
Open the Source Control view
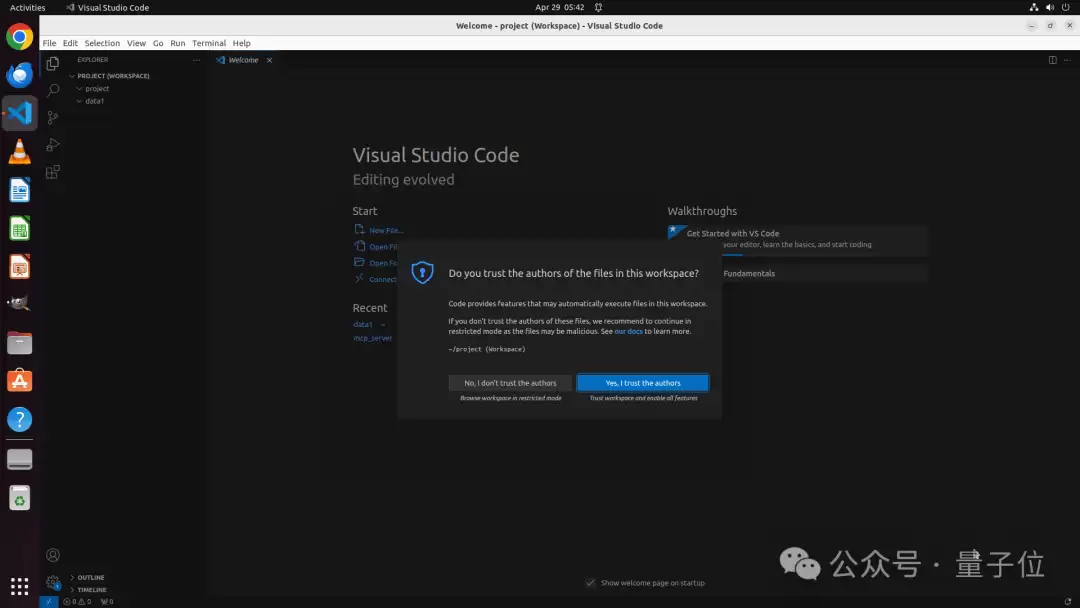(53, 118)
